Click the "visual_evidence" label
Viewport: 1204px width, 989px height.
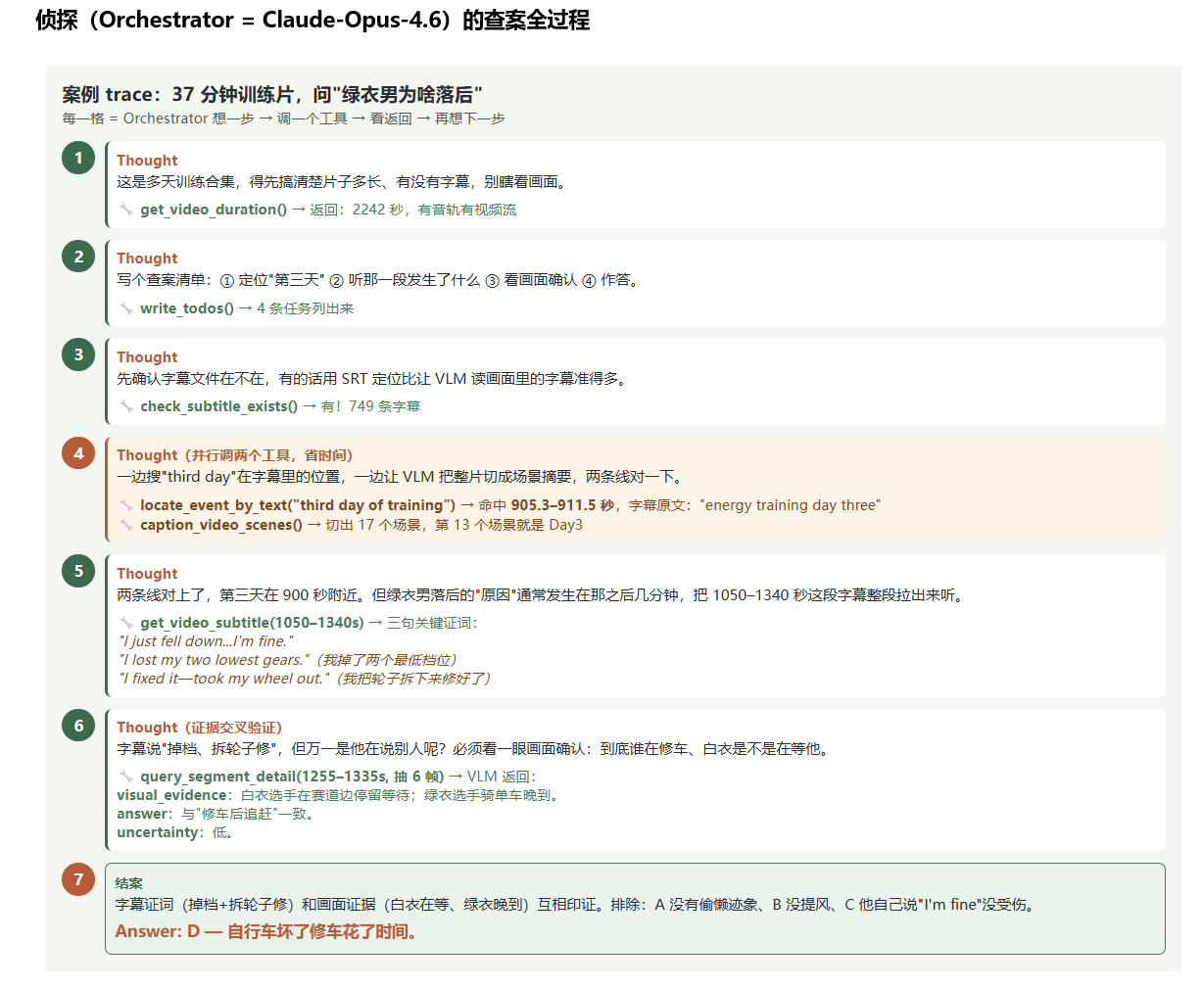tap(171, 795)
